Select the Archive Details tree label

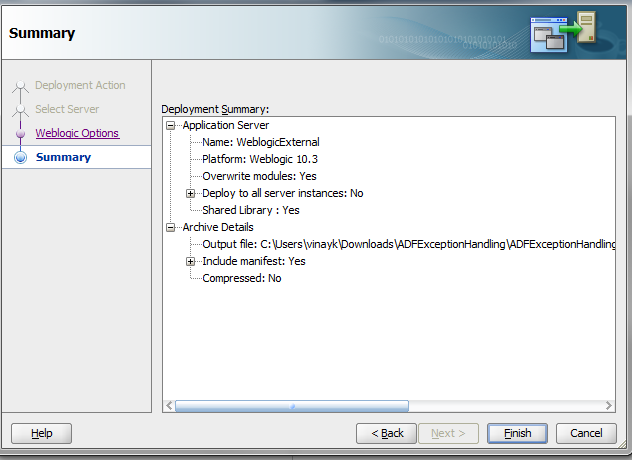218,227
